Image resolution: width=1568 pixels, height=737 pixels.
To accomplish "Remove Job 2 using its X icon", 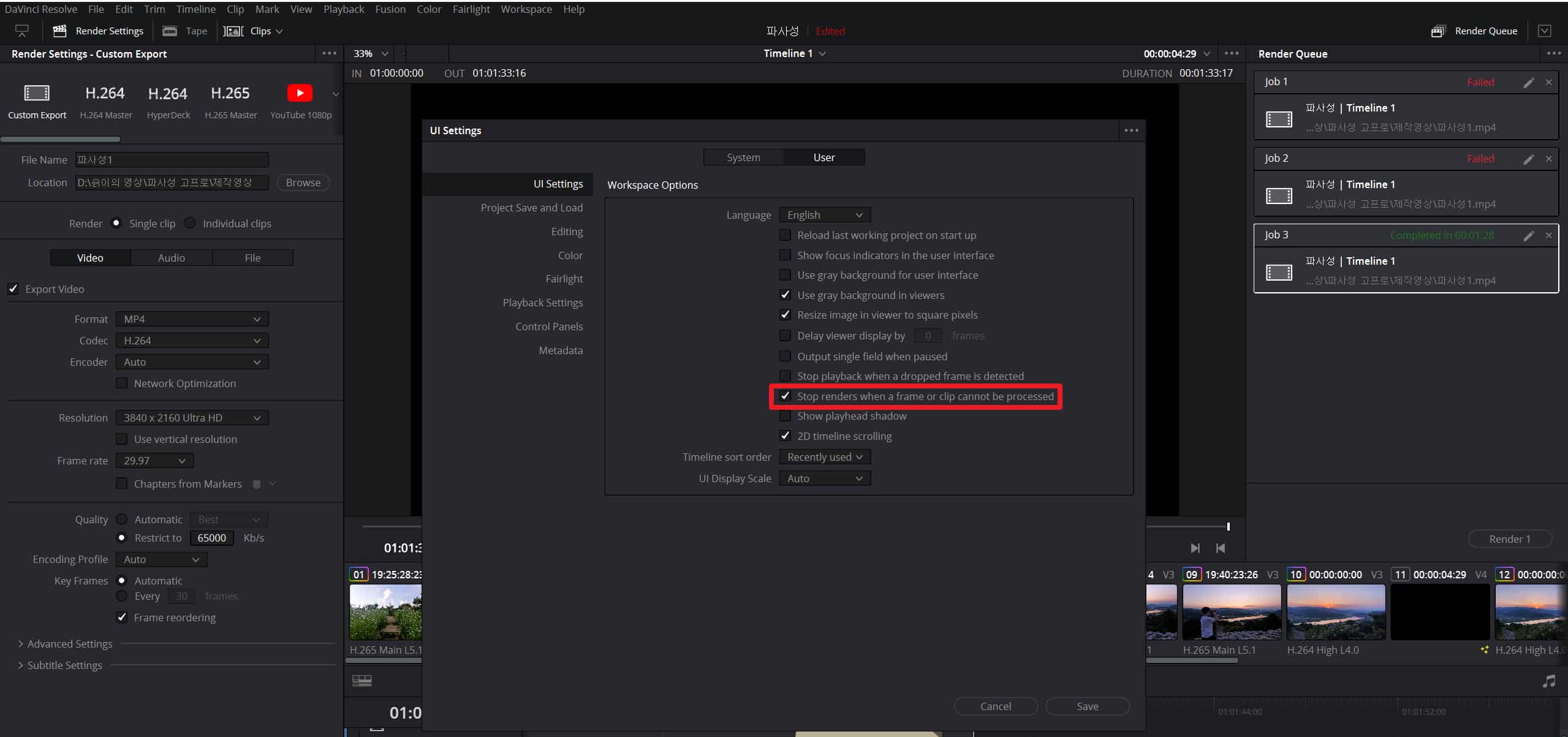I will (1548, 159).
